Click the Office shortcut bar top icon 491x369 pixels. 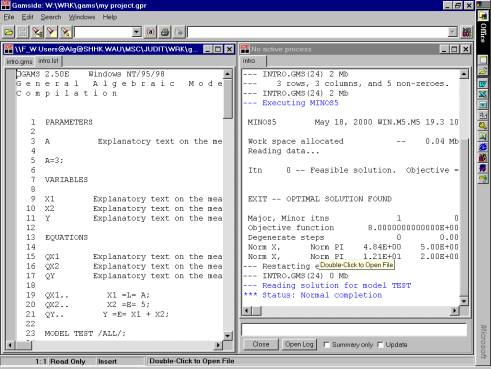[483, 15]
